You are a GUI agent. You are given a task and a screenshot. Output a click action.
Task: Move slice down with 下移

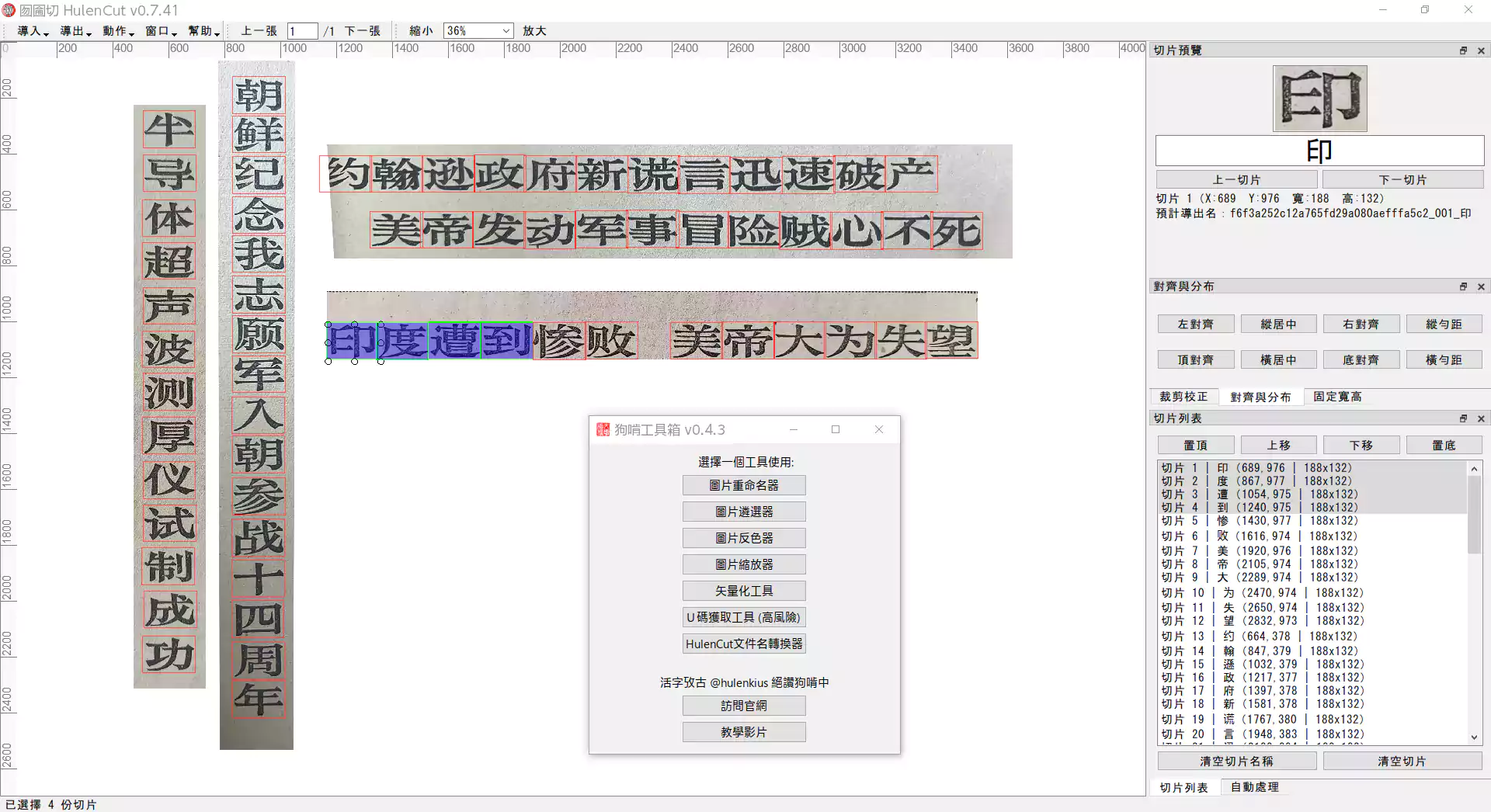coord(1361,446)
